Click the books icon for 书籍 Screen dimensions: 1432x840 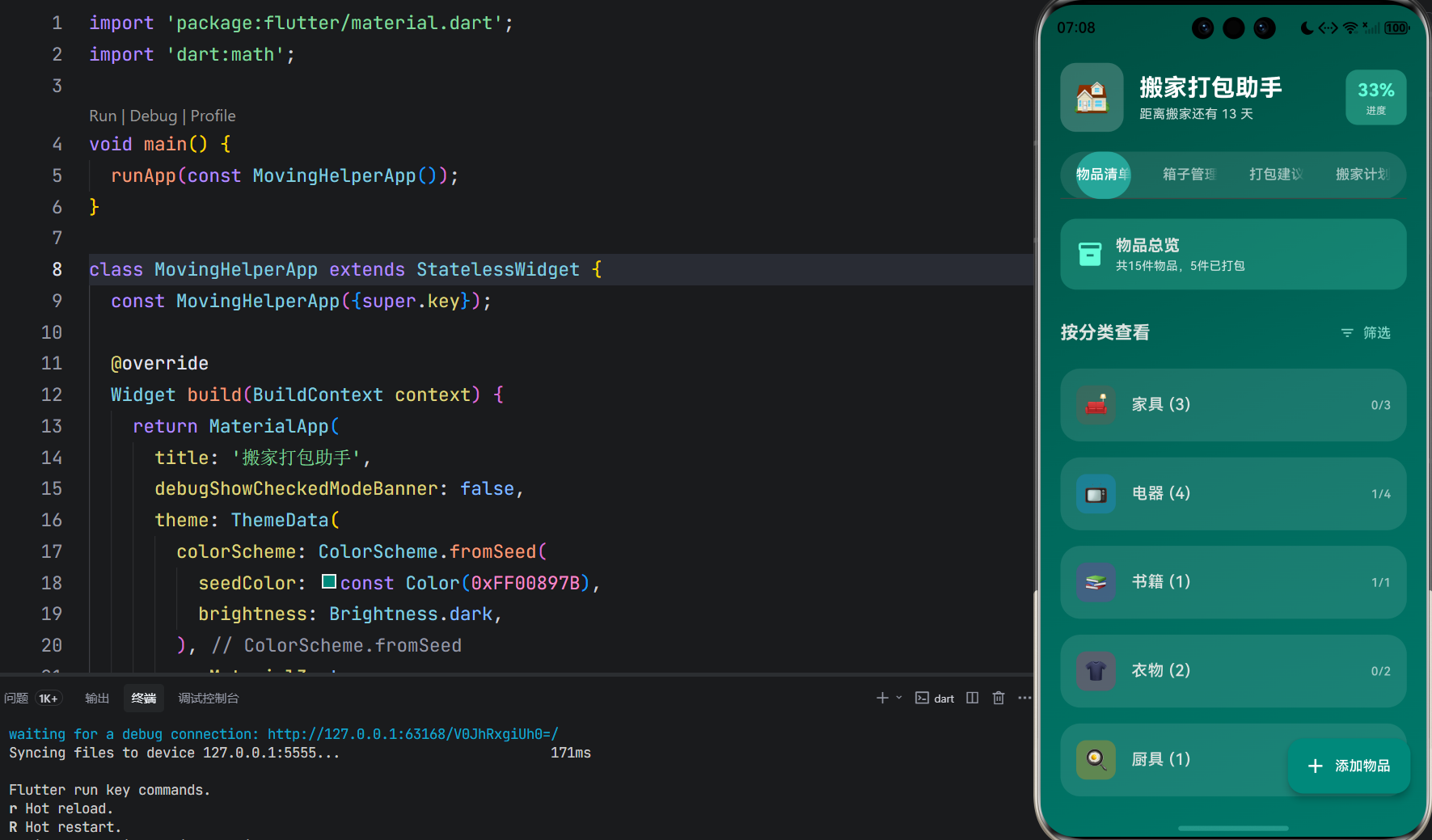pos(1096,582)
